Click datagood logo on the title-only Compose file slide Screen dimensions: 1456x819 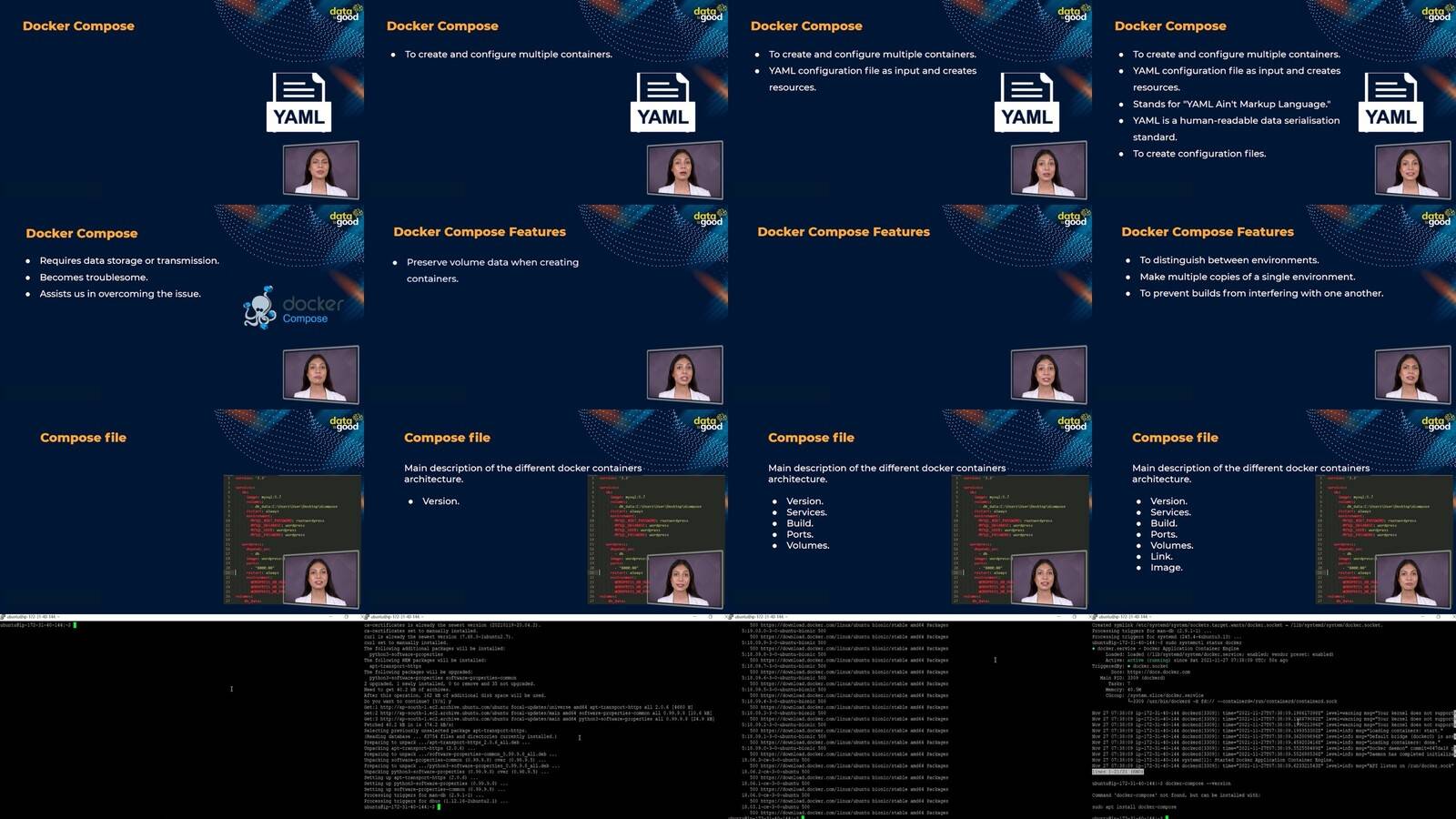(344, 423)
